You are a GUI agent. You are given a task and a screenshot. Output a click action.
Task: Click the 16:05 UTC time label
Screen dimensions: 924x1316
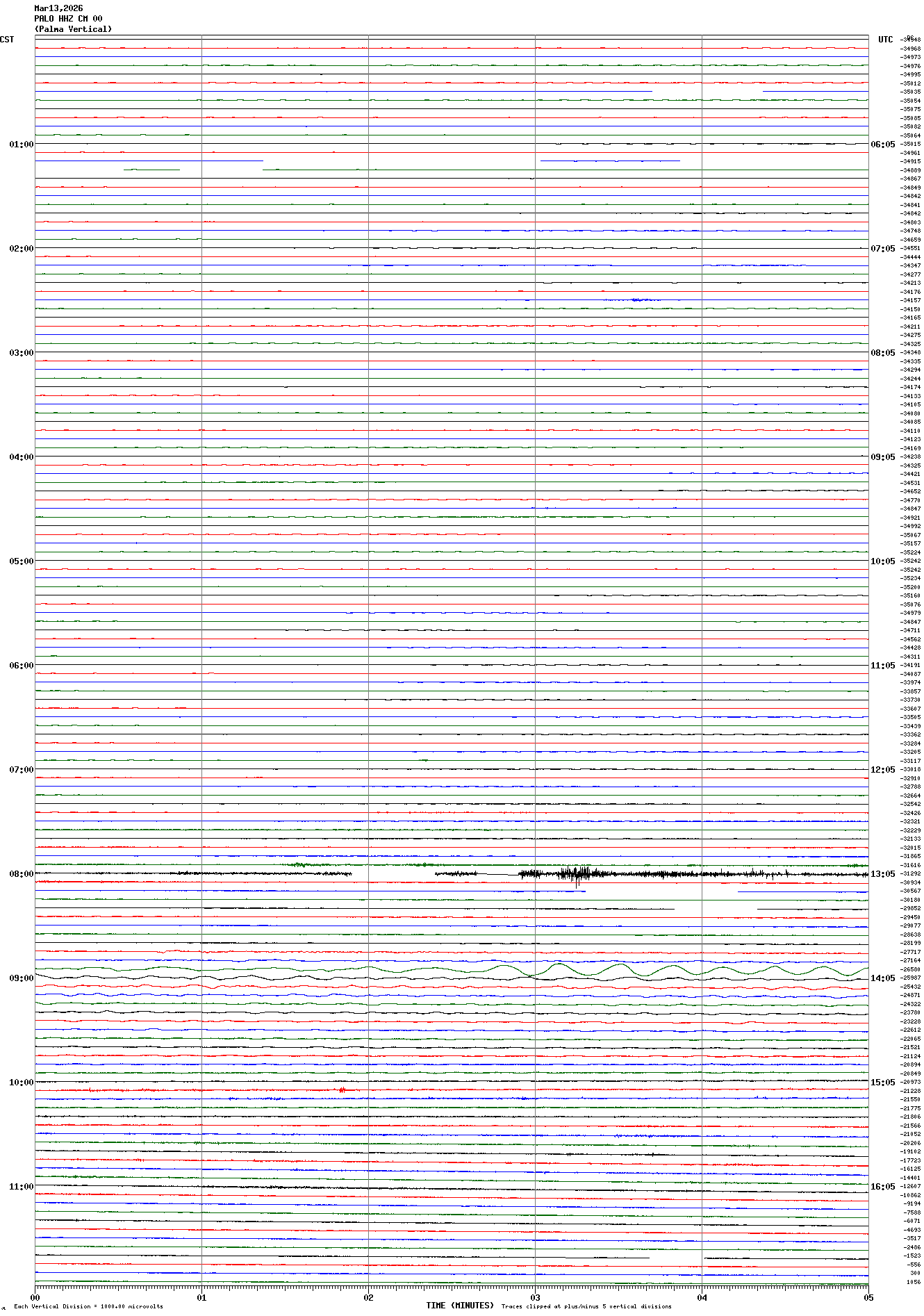click(883, 1187)
